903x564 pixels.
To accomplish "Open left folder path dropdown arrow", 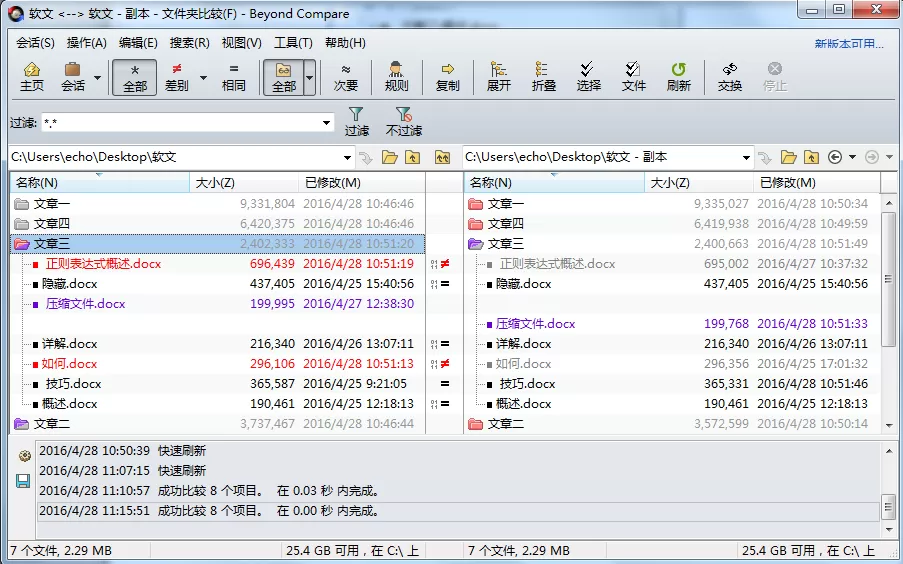I will tap(347, 157).
